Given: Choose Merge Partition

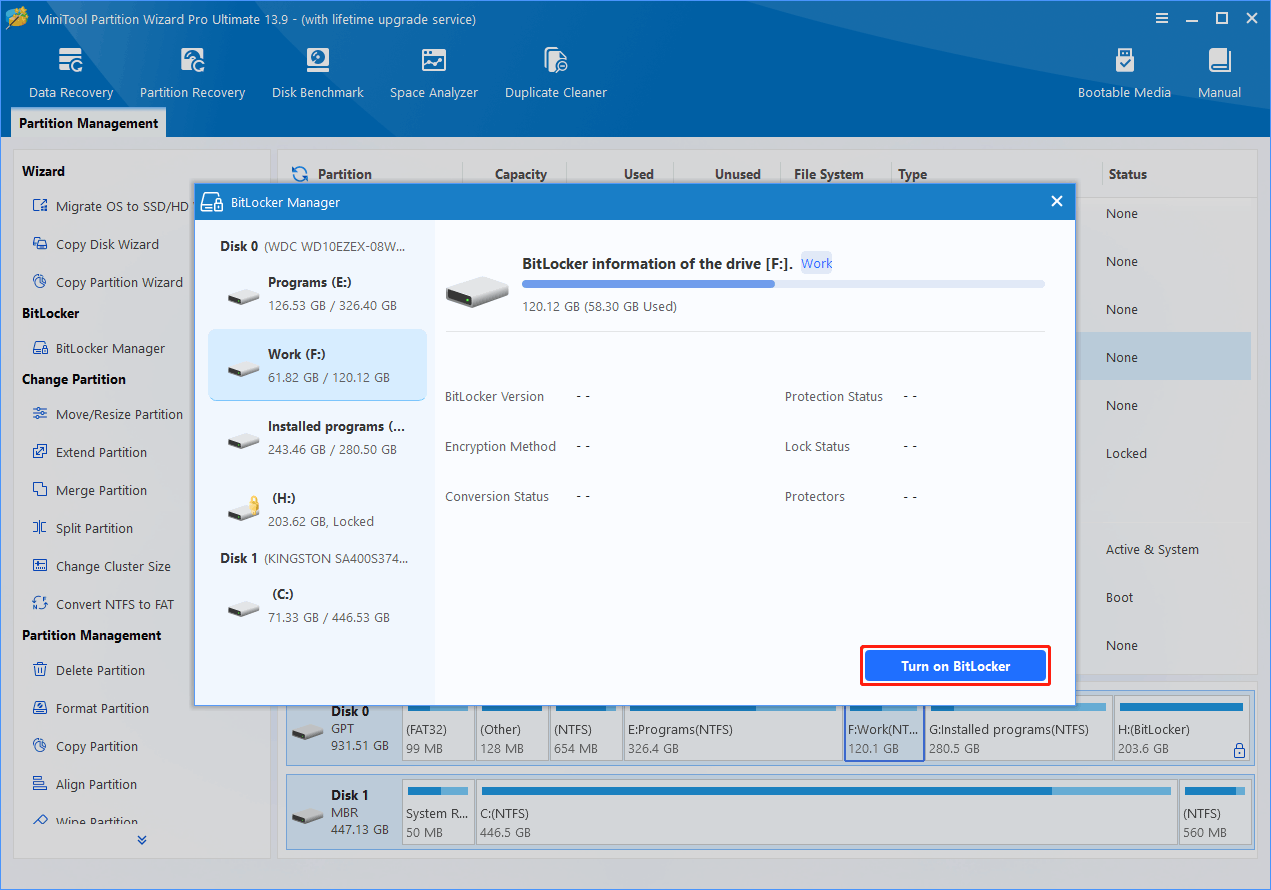Looking at the screenshot, I should point(89,490).
